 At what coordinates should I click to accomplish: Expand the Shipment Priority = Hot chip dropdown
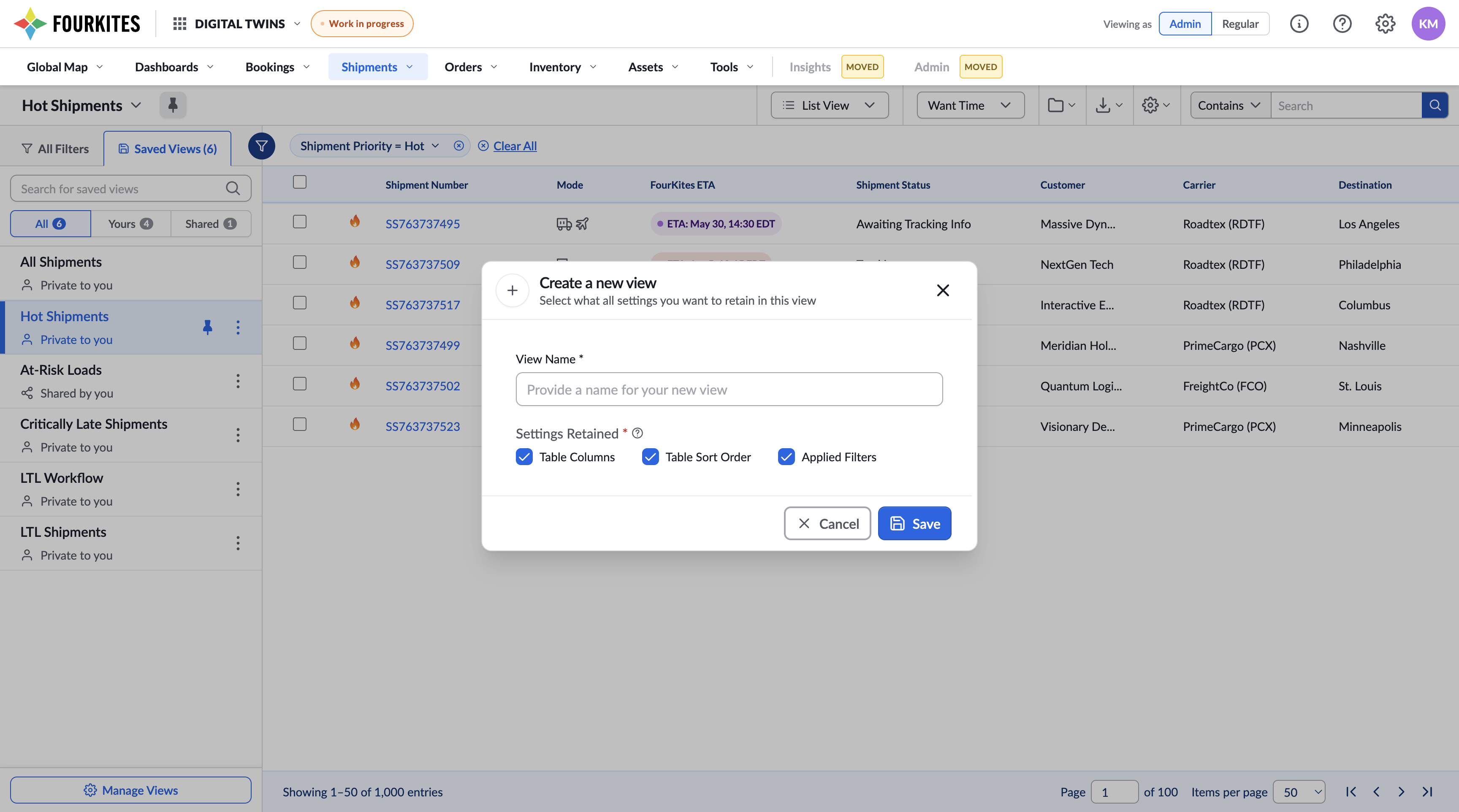tap(435, 146)
